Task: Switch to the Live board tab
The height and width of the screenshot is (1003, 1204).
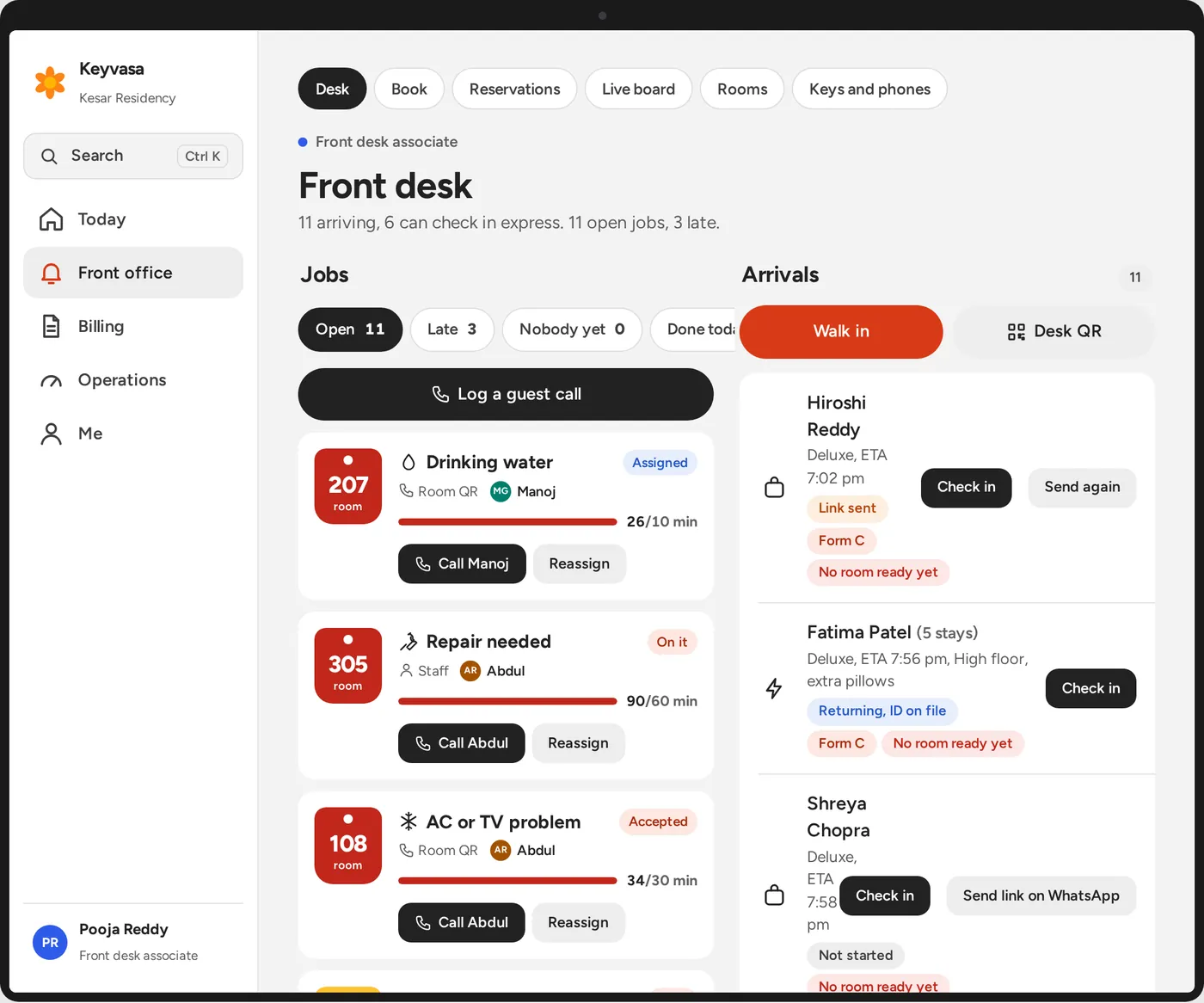Action: [639, 89]
